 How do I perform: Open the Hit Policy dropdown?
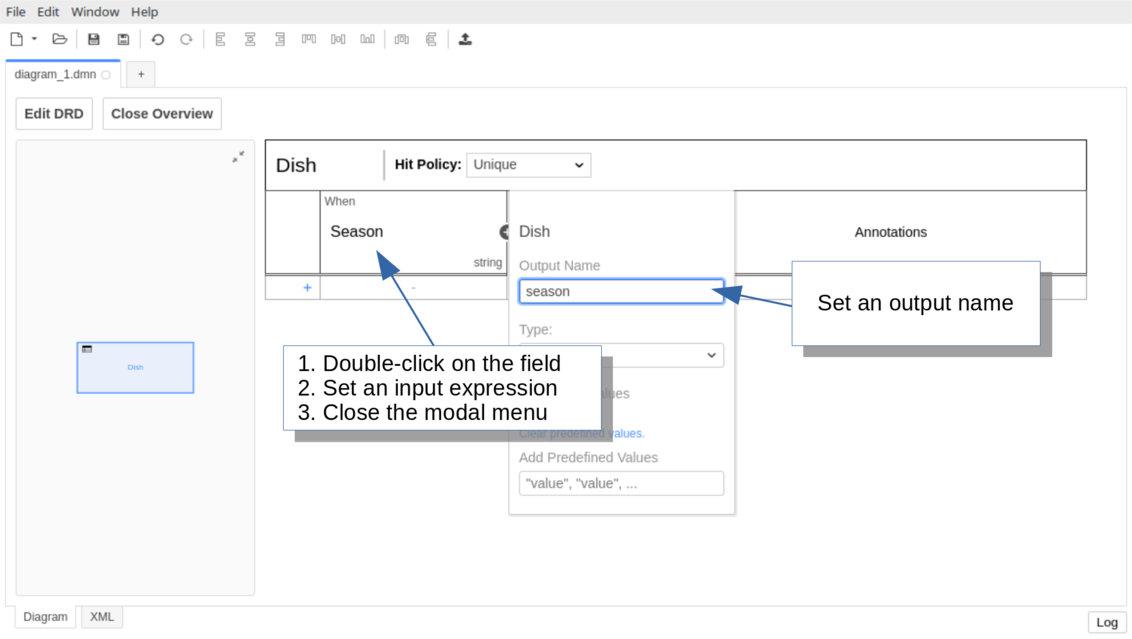pos(528,165)
